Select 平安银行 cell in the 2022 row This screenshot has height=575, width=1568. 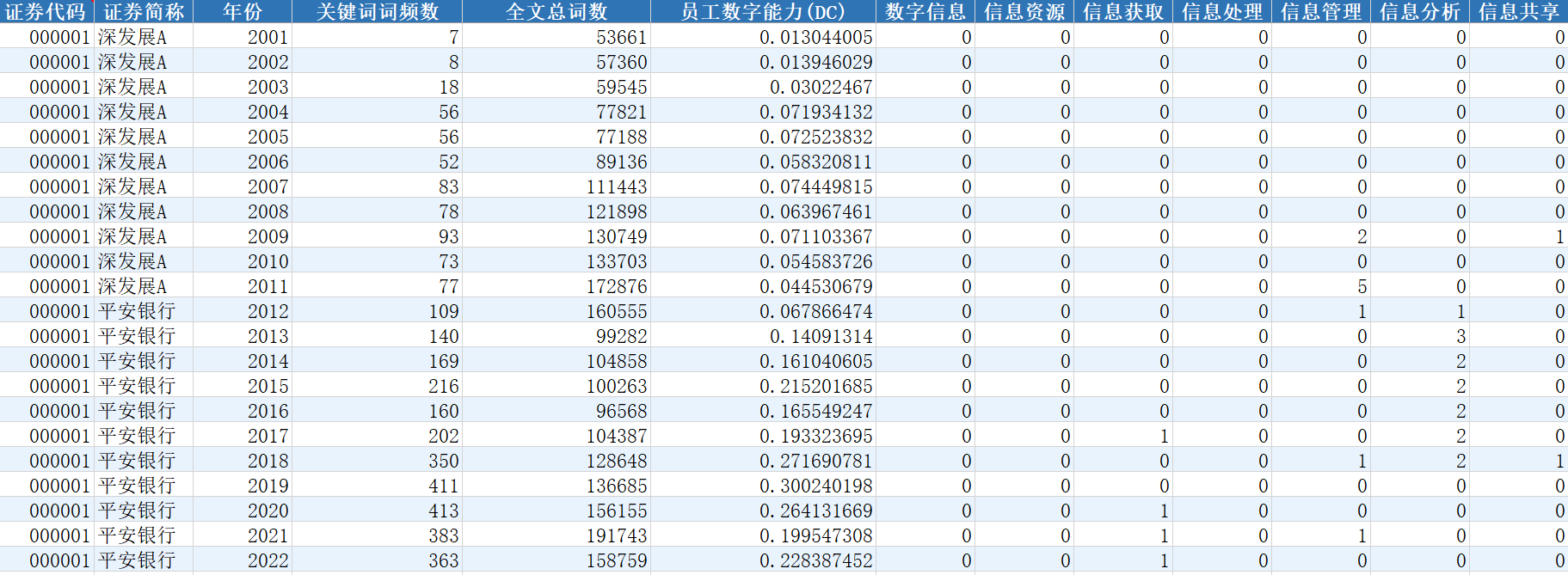(x=144, y=560)
